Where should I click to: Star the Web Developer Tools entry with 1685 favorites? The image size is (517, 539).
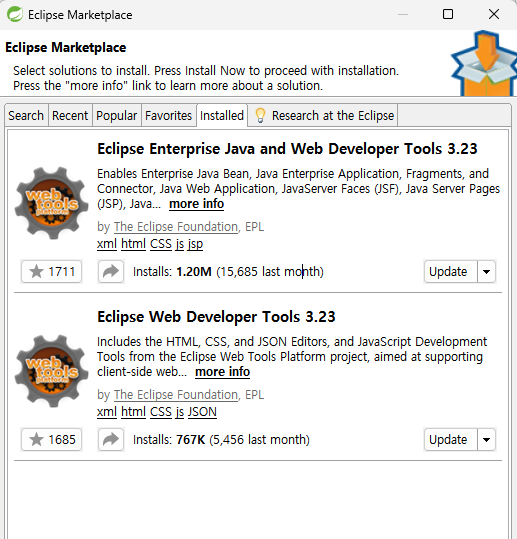tap(52, 439)
